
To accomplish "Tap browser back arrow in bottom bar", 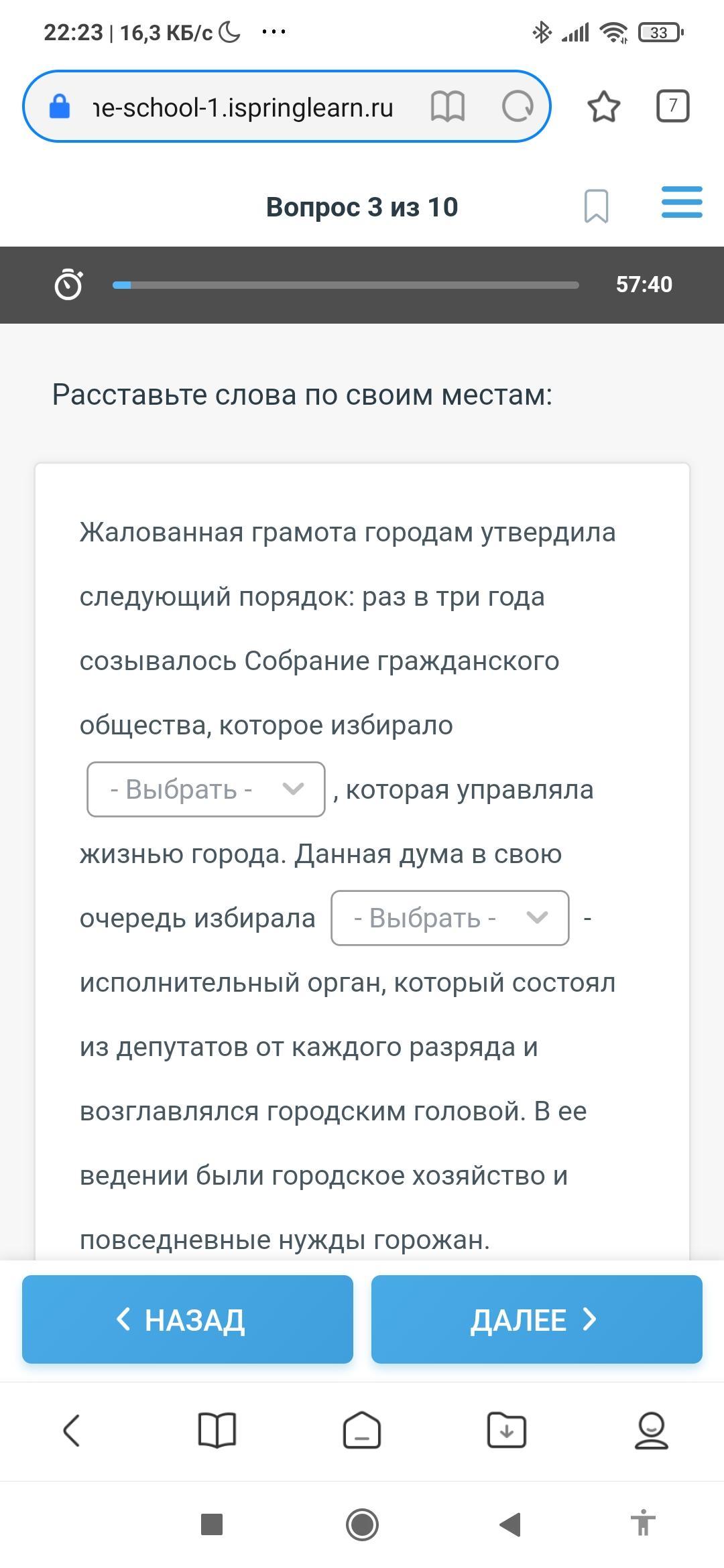I will [x=72, y=1431].
